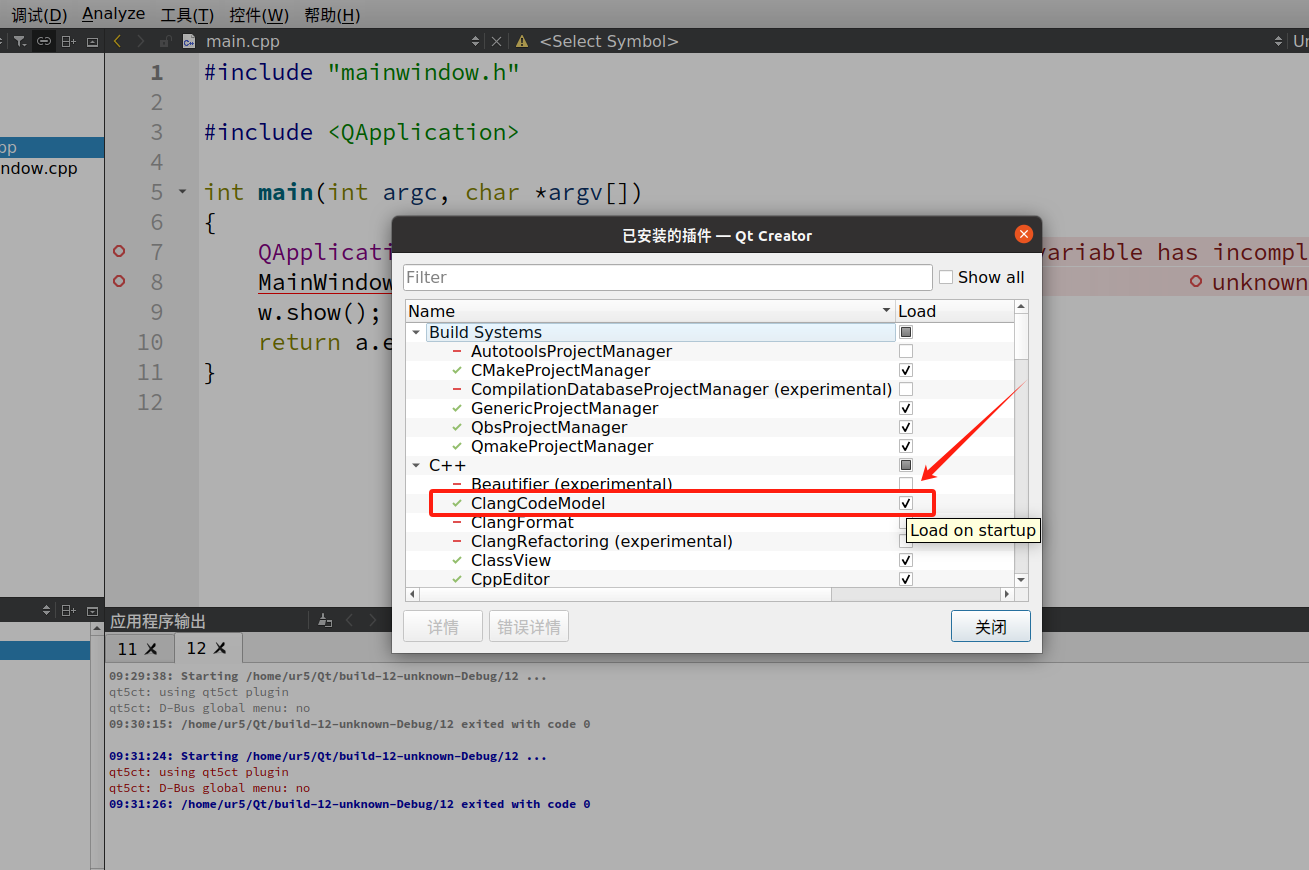
Task: Uncheck the CMakeProjectManager load box
Action: coord(906,370)
